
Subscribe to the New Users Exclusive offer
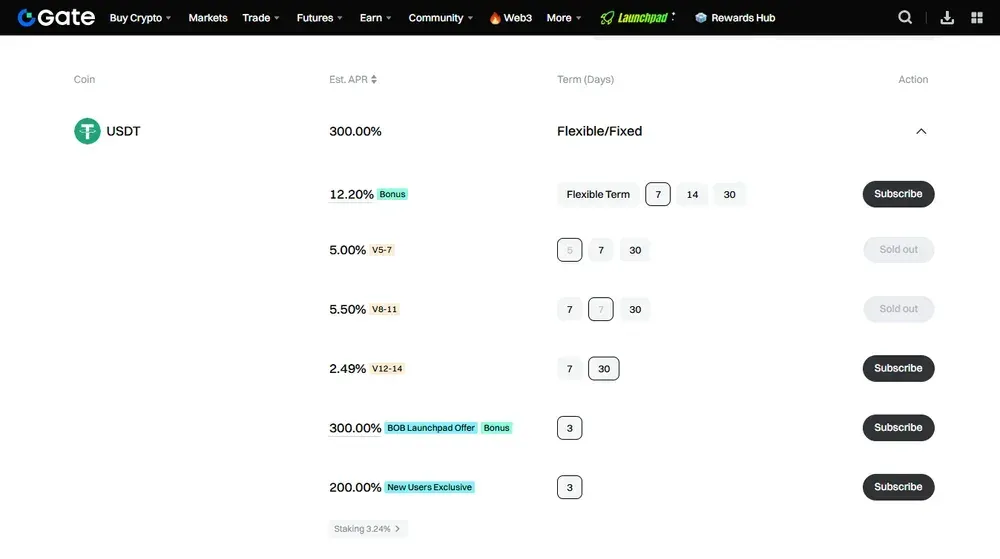(898, 487)
